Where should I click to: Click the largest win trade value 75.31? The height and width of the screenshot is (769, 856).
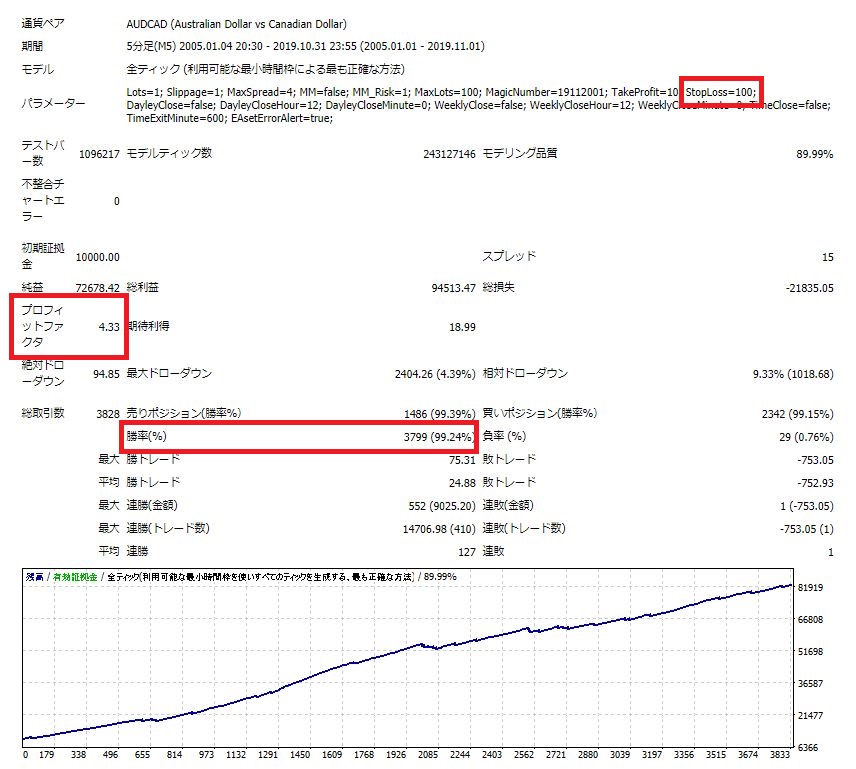pos(462,460)
